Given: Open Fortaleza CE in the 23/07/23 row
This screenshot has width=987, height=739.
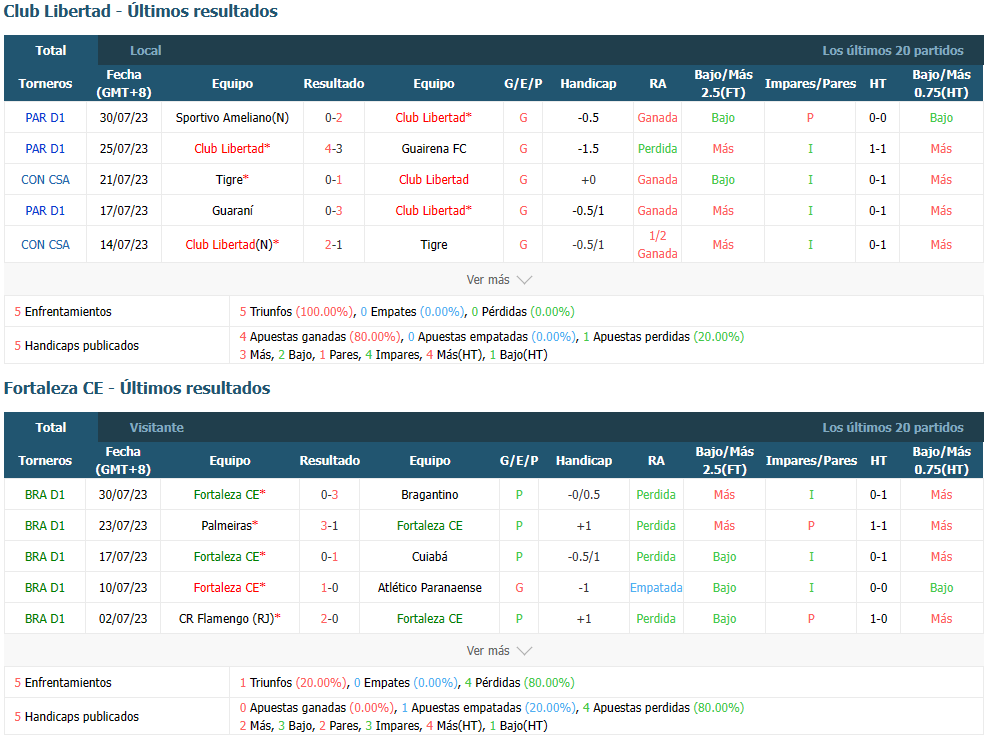Looking at the screenshot, I should (429, 526).
